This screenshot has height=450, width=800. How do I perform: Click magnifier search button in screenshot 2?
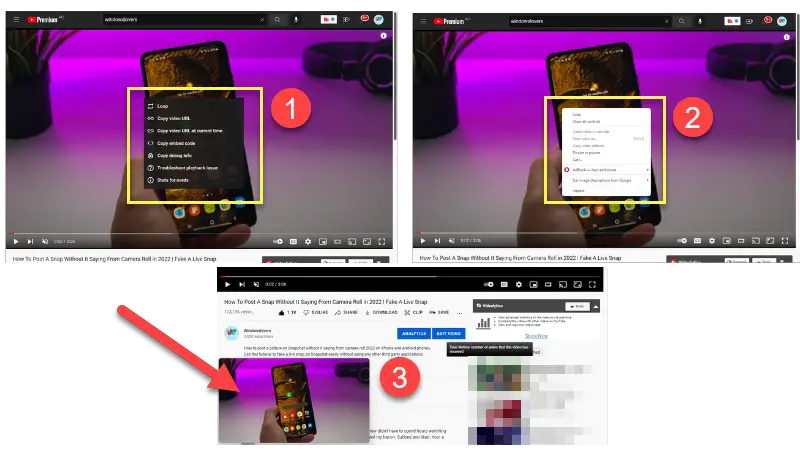coord(682,21)
